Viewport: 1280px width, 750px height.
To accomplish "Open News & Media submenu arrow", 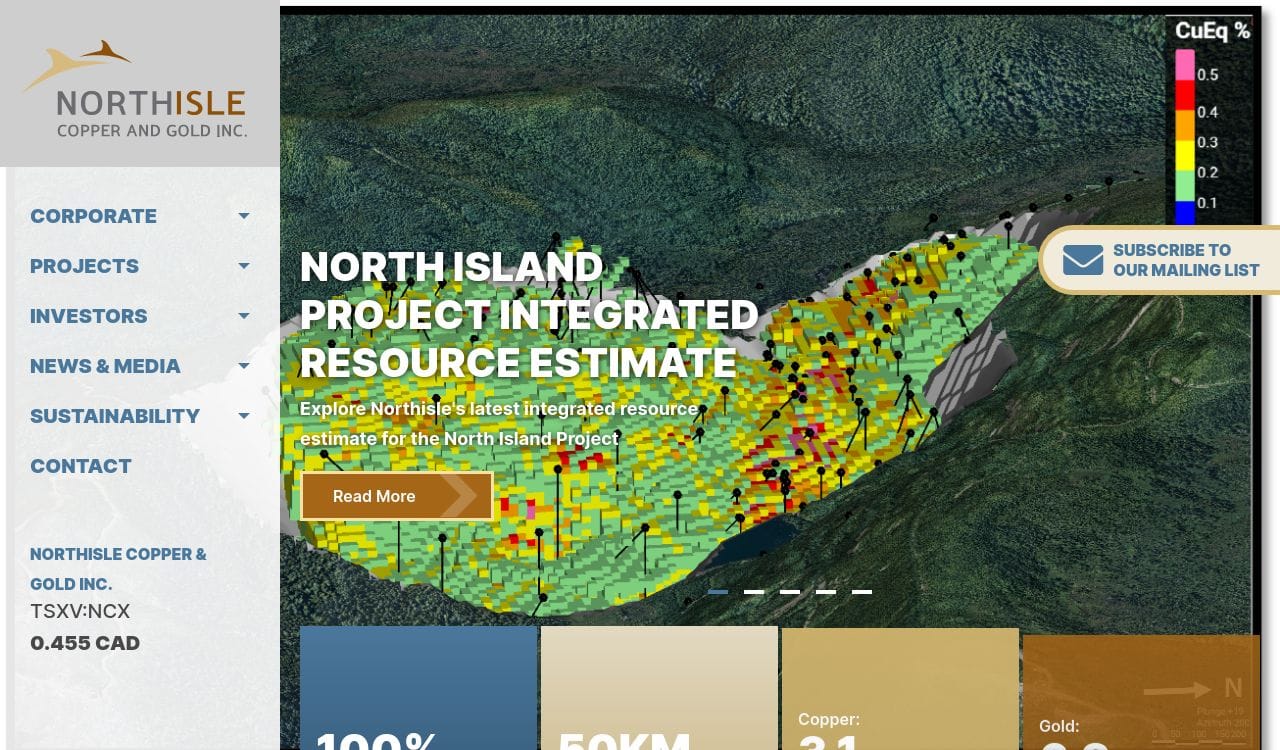I will click(x=244, y=366).
